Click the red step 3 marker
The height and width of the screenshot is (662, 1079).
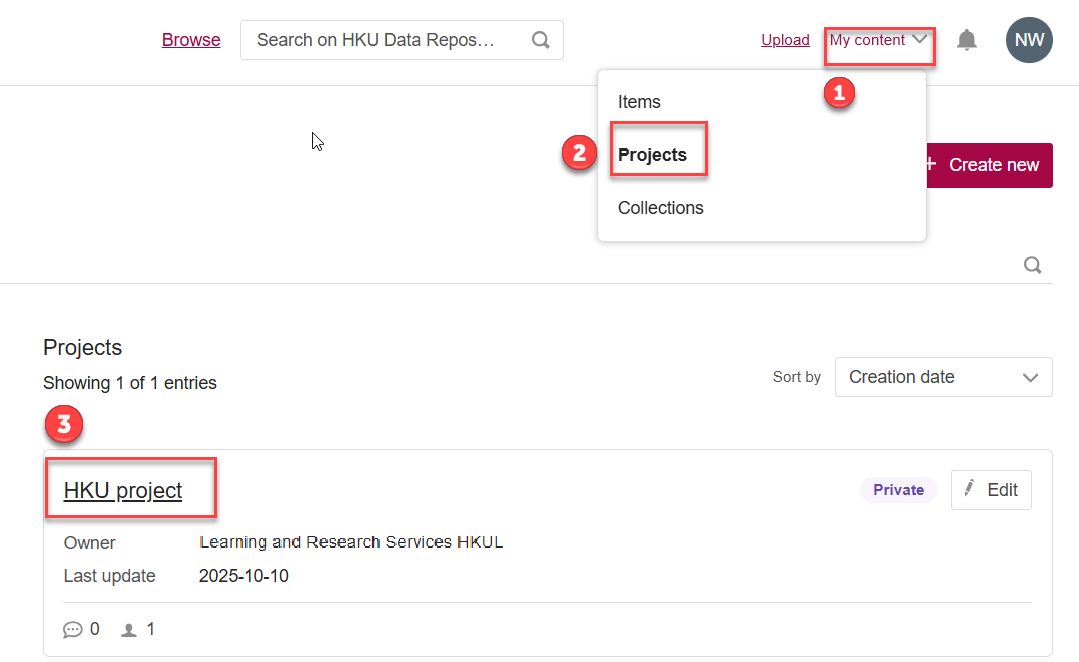pos(63,424)
